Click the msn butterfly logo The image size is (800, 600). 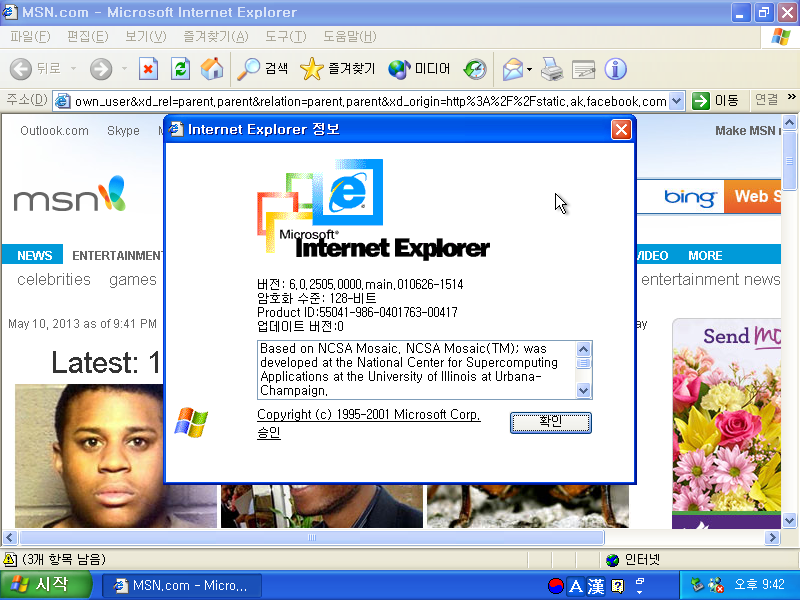(69, 194)
